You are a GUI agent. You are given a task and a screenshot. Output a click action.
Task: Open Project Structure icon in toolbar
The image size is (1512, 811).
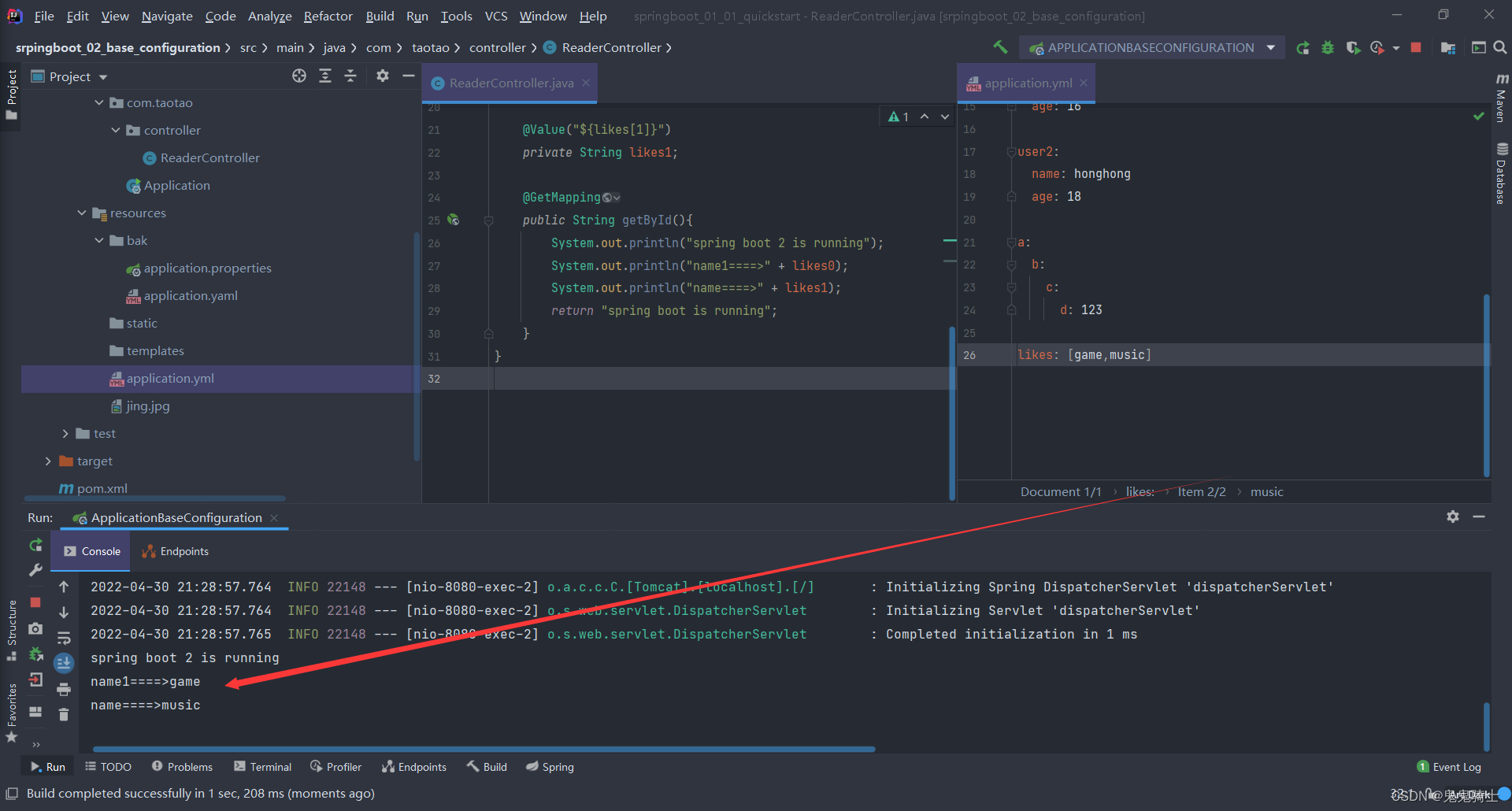pos(1447,48)
